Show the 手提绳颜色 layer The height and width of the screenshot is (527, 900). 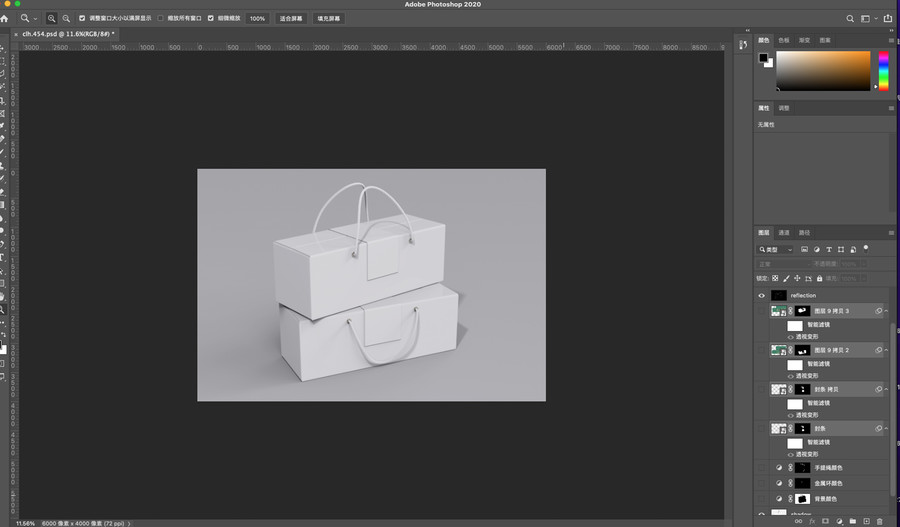[x=762, y=468]
